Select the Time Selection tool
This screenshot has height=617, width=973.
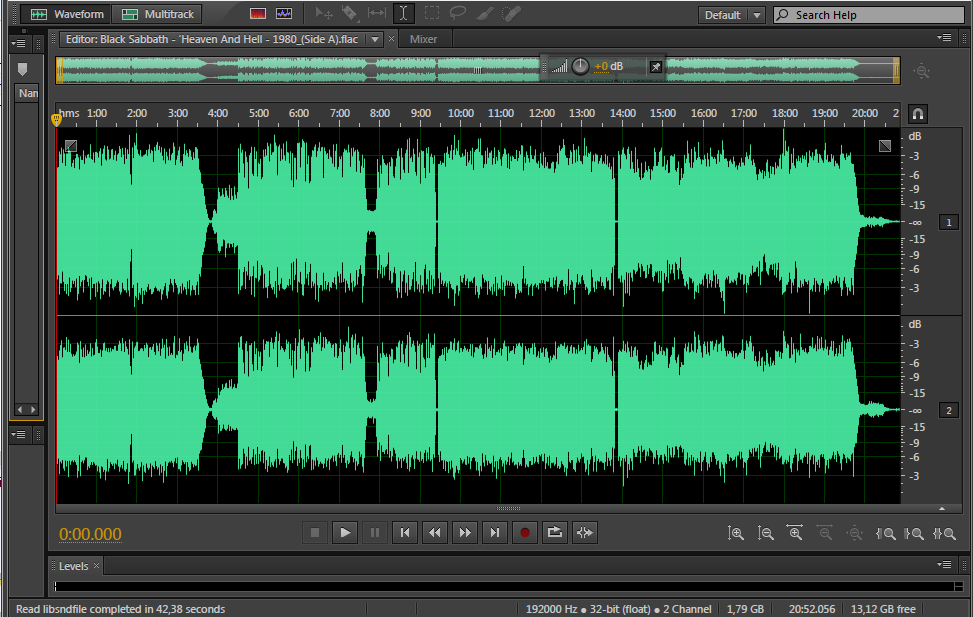[x=403, y=14]
